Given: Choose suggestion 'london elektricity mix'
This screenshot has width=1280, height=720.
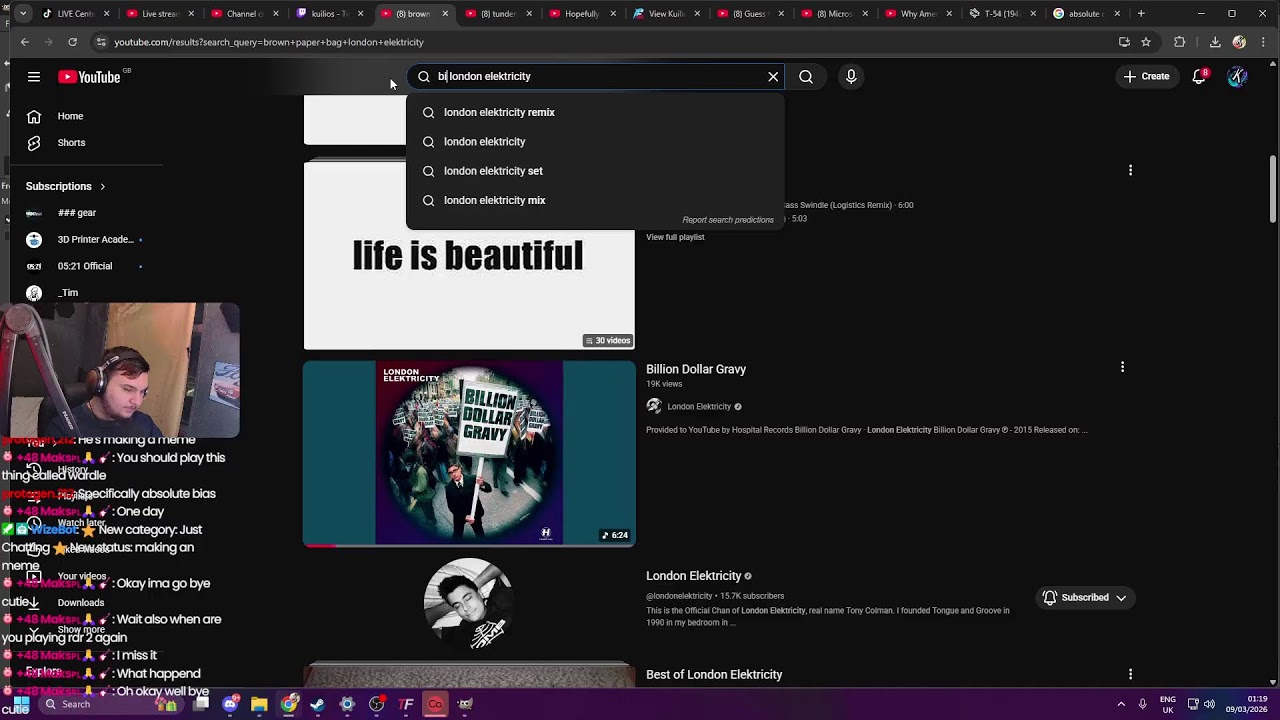Looking at the screenshot, I should click(x=596, y=200).
